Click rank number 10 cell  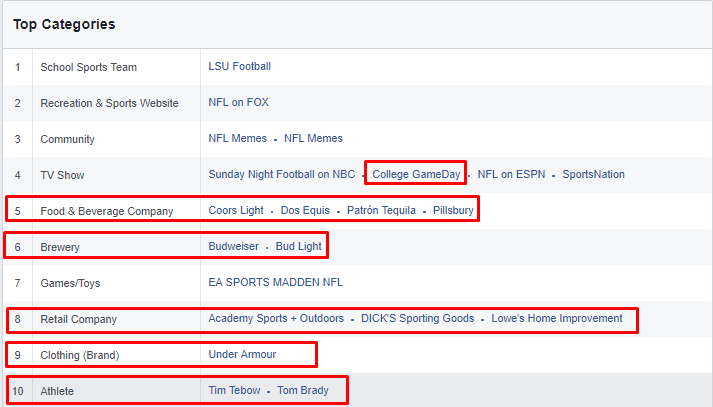pos(18,391)
